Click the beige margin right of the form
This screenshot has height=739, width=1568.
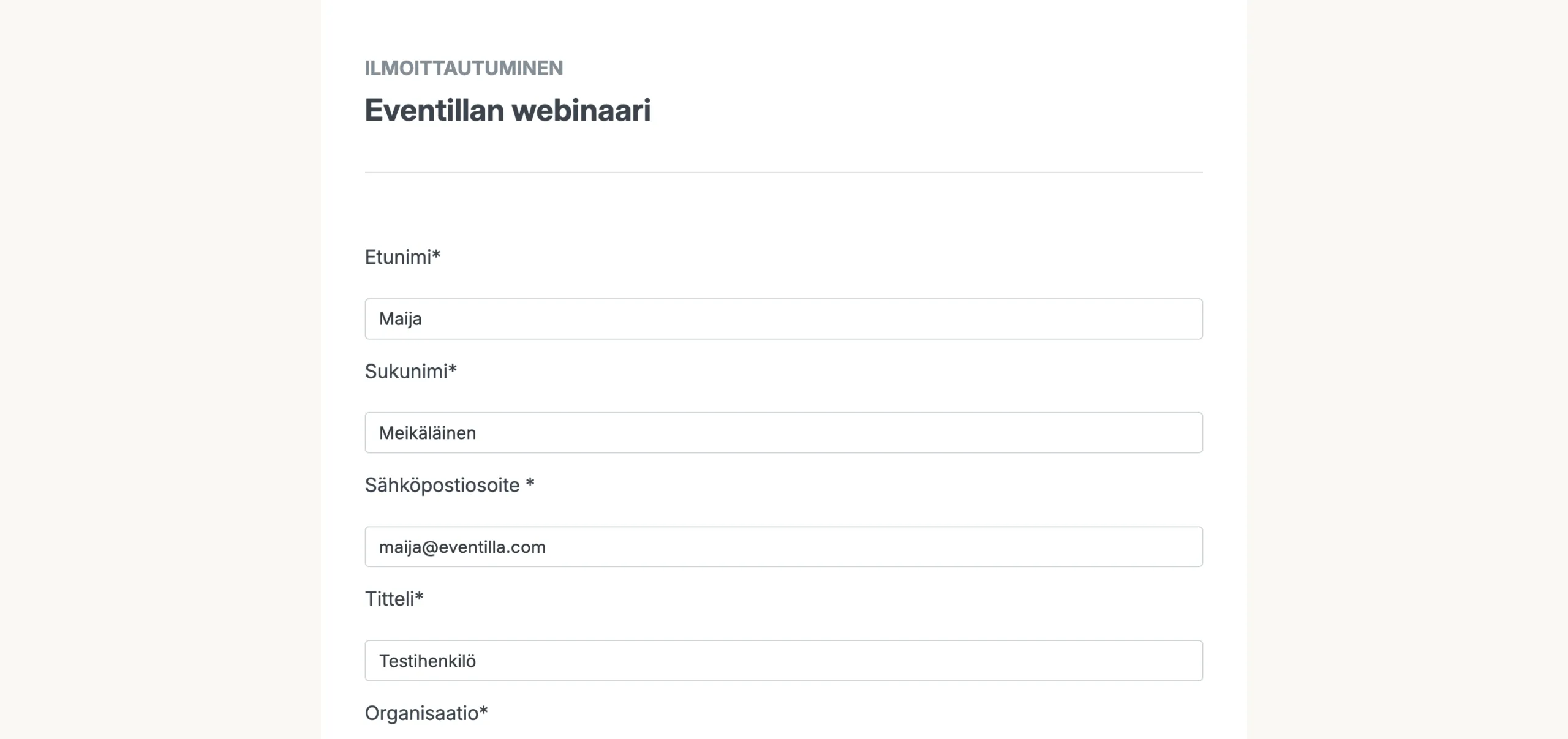pos(1407,369)
